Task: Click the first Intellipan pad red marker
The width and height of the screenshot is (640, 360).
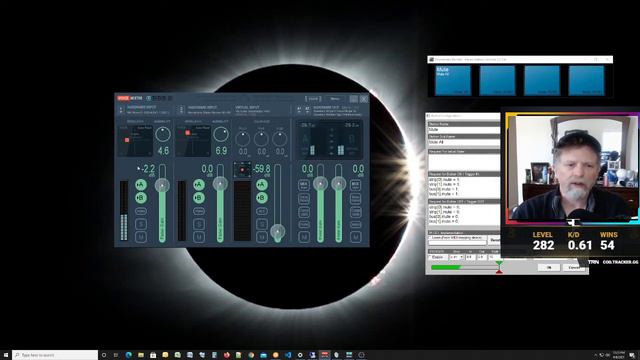Action: tap(127, 140)
